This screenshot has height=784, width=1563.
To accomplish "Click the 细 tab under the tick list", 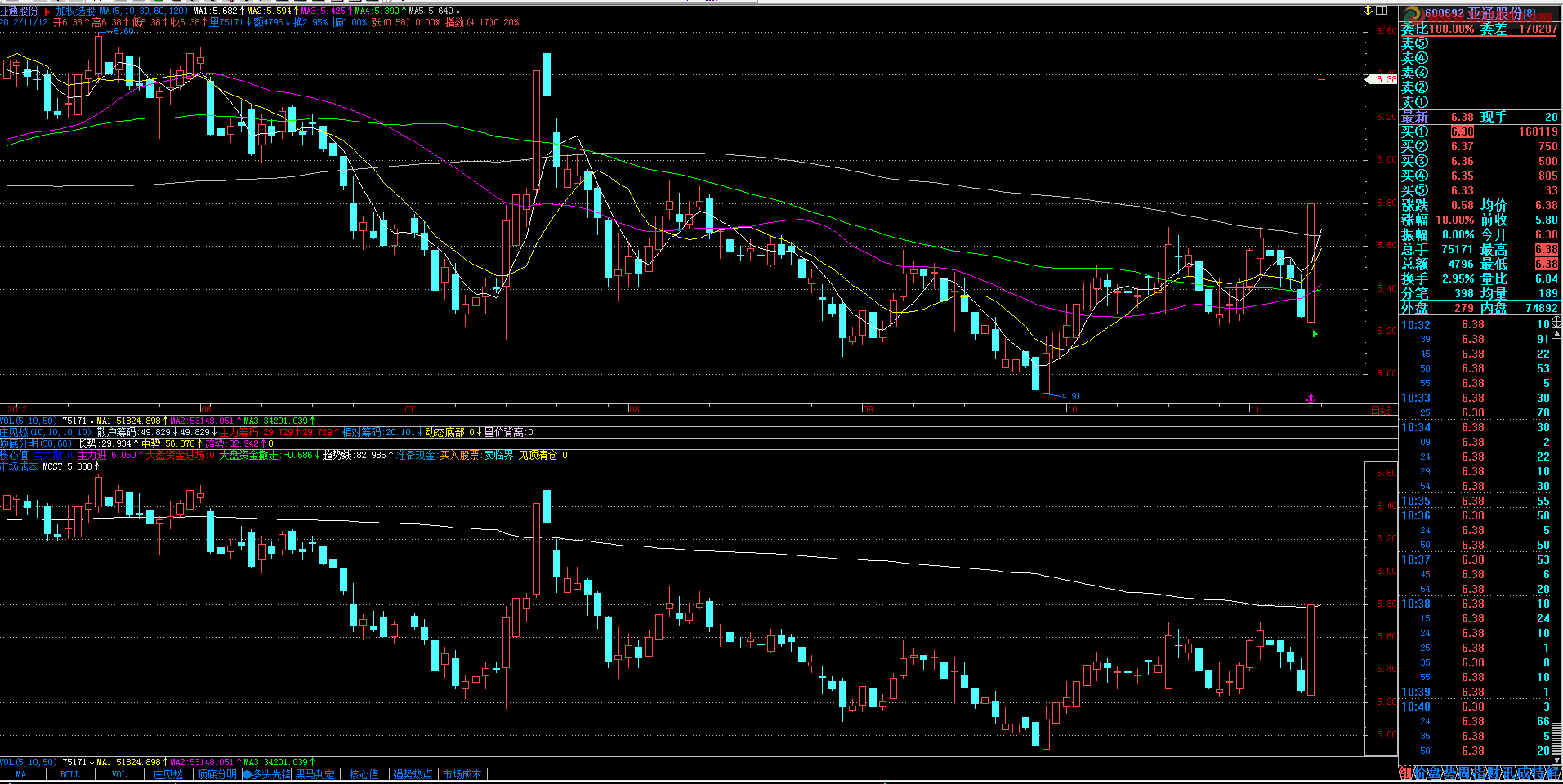I will [x=1405, y=773].
